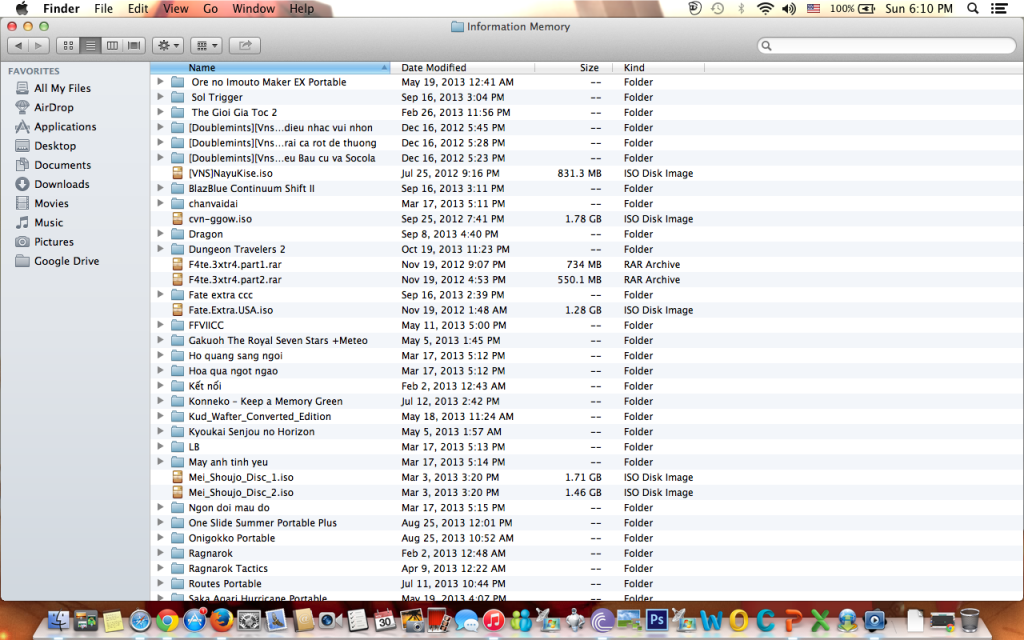Open Microsoft Excel from the Dock
Image resolution: width=1024 pixels, height=640 pixels.
820,620
